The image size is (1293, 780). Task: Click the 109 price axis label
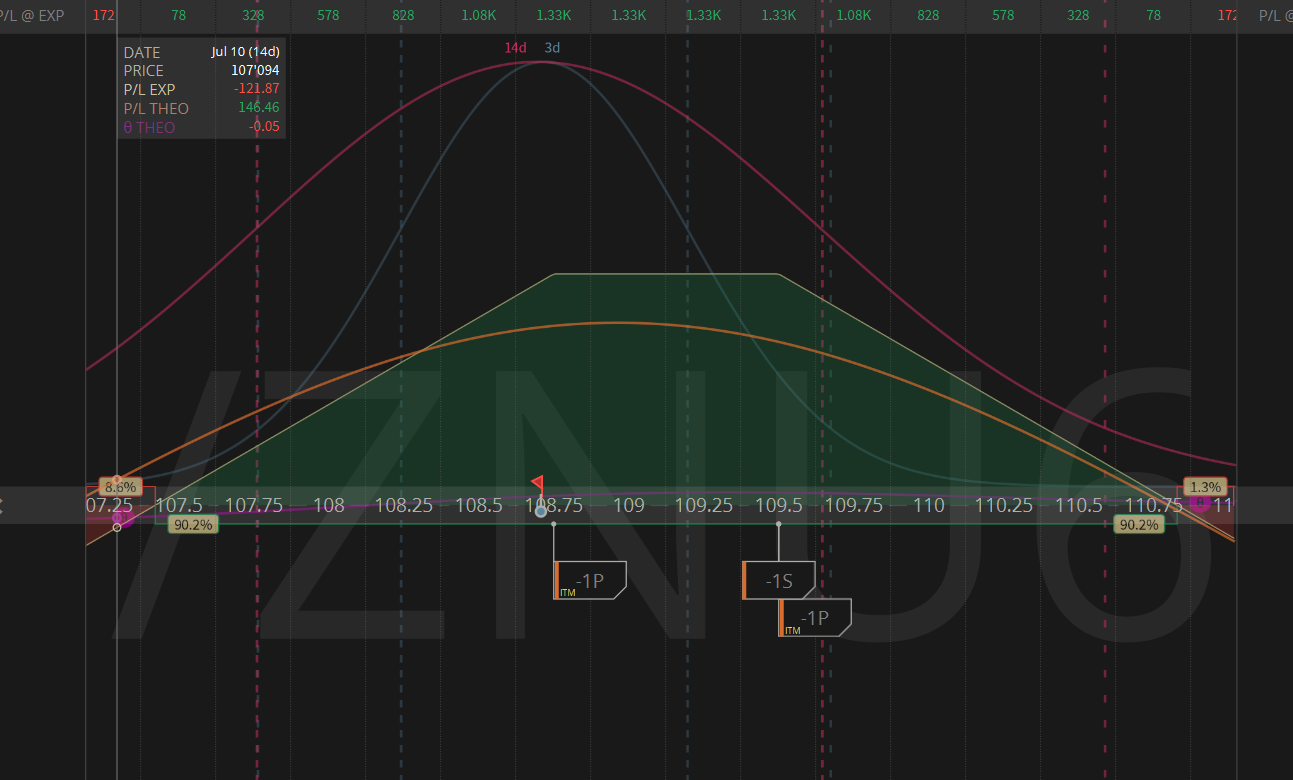[x=628, y=506]
